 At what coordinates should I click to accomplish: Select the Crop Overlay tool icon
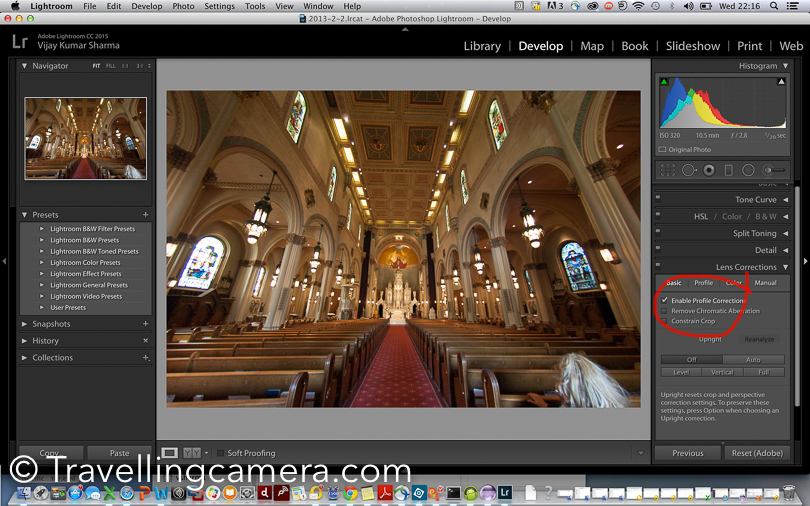(667, 170)
